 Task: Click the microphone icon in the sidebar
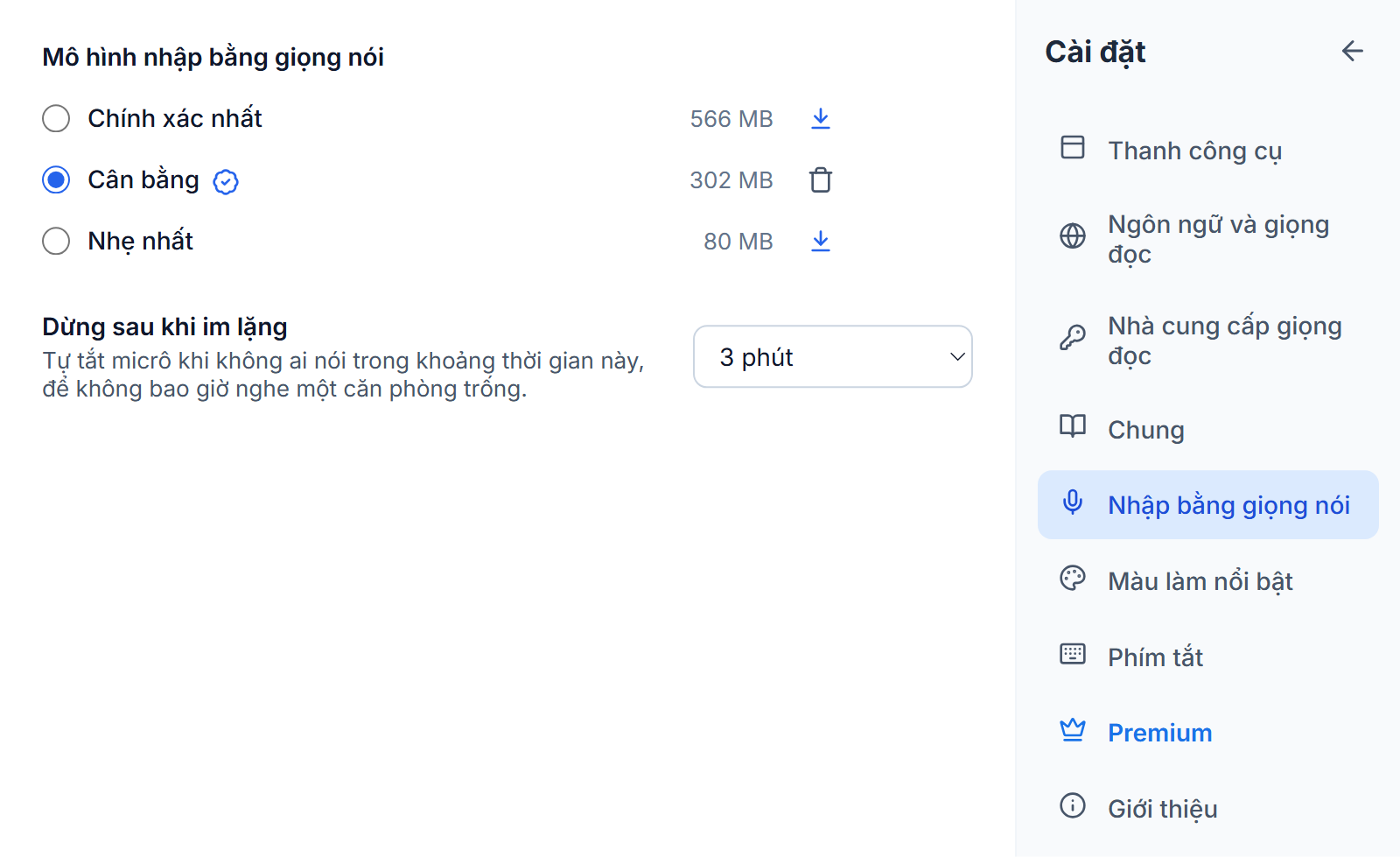tap(1072, 502)
